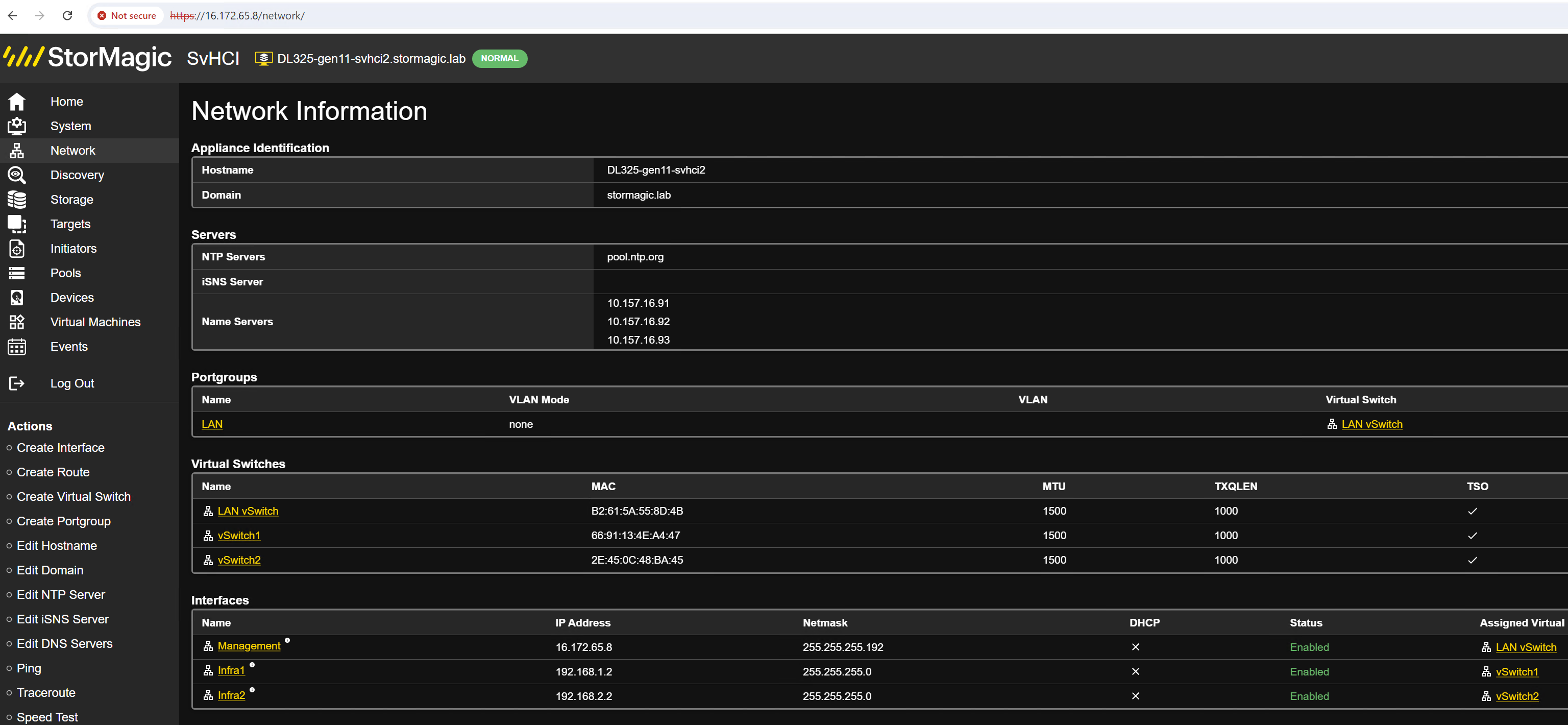Click the network icon beside vSwitch2 in Virtual Switches
1568x725 pixels.
208,560
